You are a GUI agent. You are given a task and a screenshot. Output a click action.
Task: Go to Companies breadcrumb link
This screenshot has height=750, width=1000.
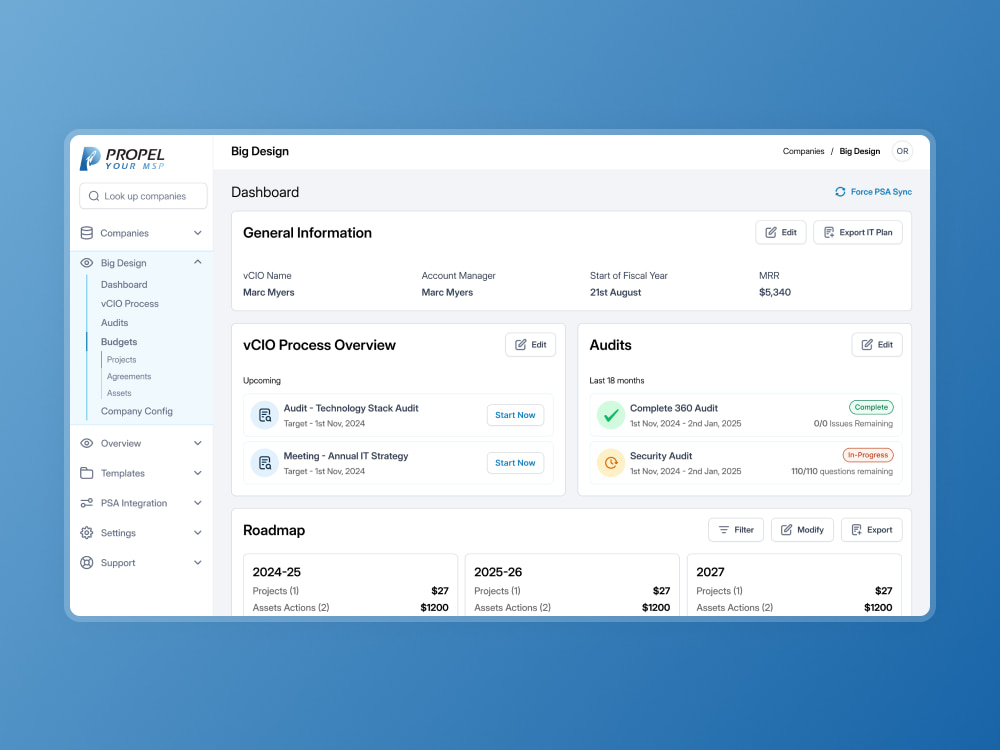[803, 151]
